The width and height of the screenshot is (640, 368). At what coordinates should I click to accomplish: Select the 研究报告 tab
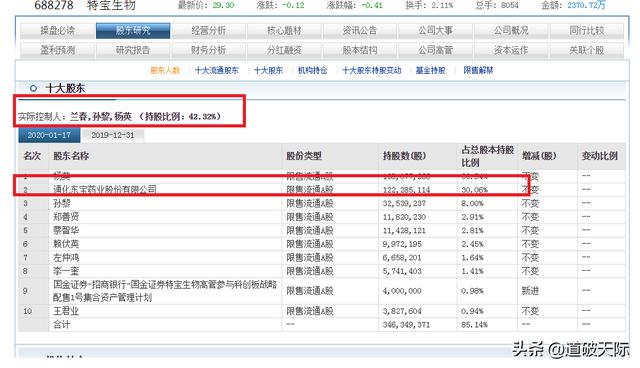(133, 50)
